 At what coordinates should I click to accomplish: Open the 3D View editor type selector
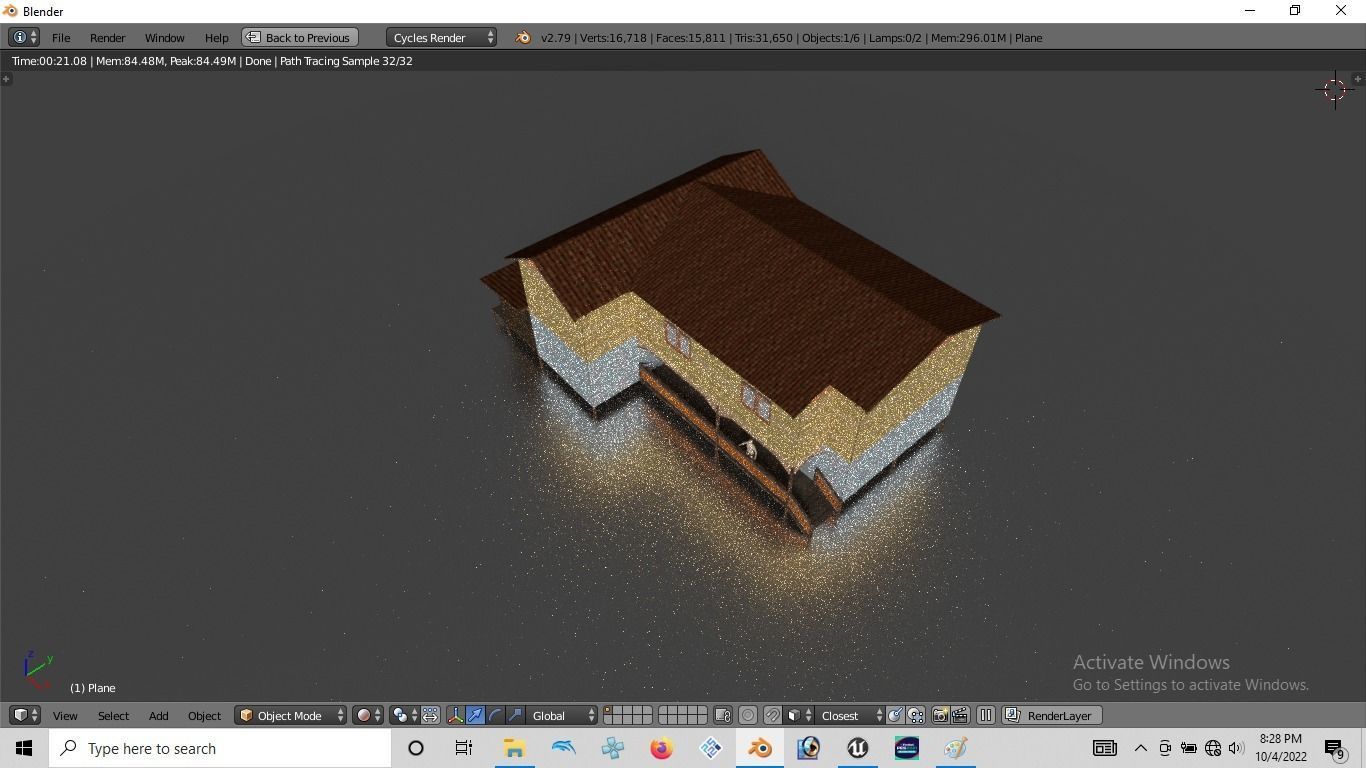point(24,715)
